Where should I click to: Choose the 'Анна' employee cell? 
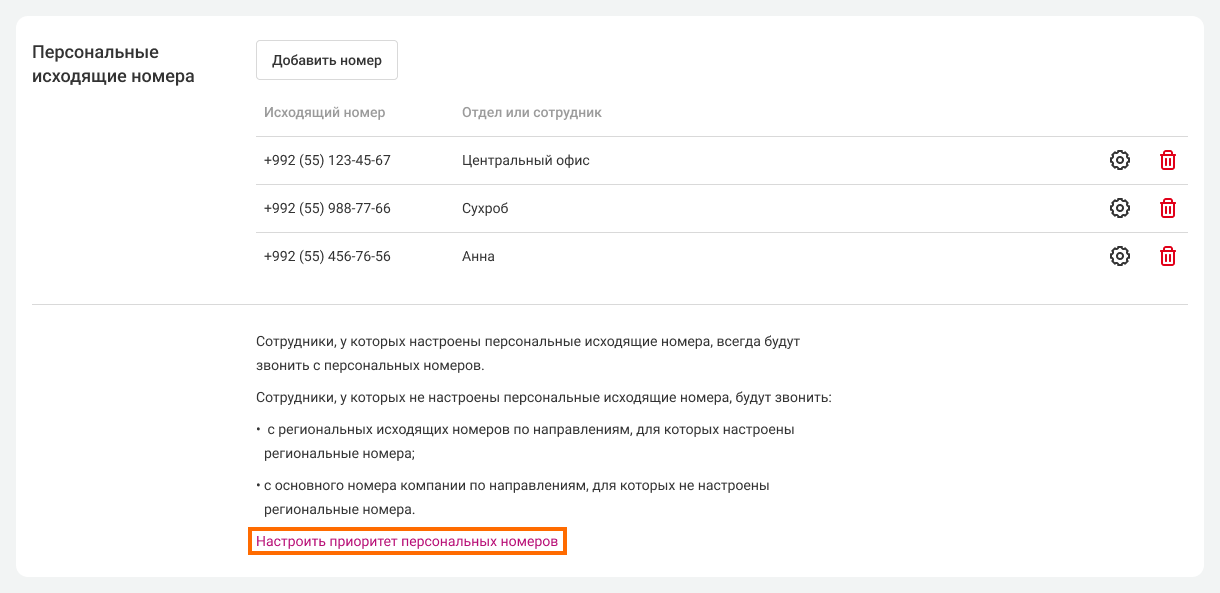[478, 256]
